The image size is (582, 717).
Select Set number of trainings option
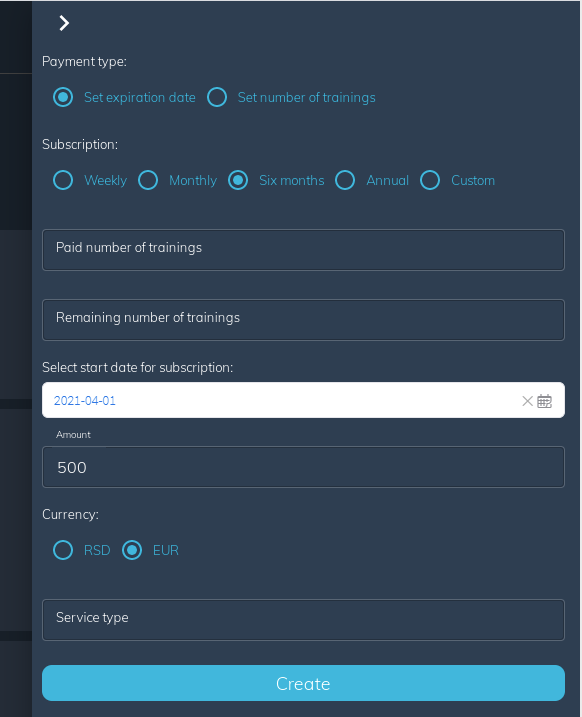tap(217, 97)
